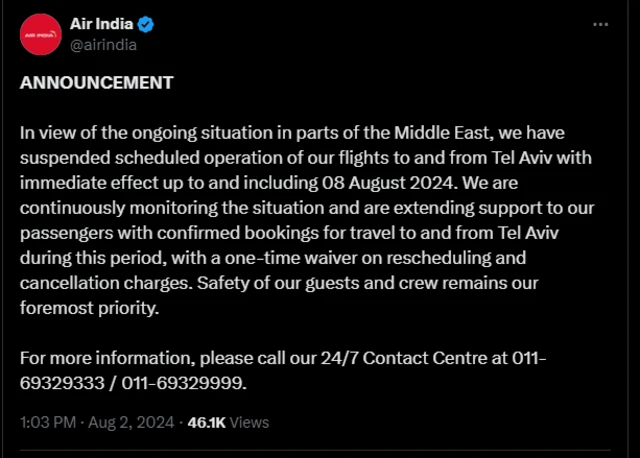The image size is (640, 458).
Task: Click the blue verified checkmark badge
Action: [145, 24]
